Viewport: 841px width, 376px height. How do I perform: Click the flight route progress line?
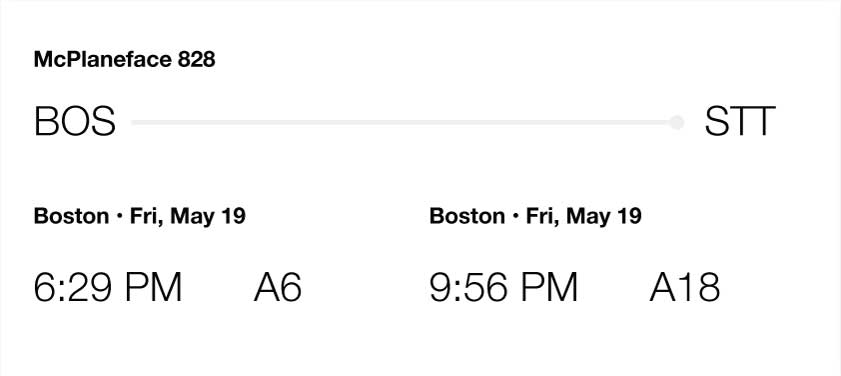(x=408, y=123)
